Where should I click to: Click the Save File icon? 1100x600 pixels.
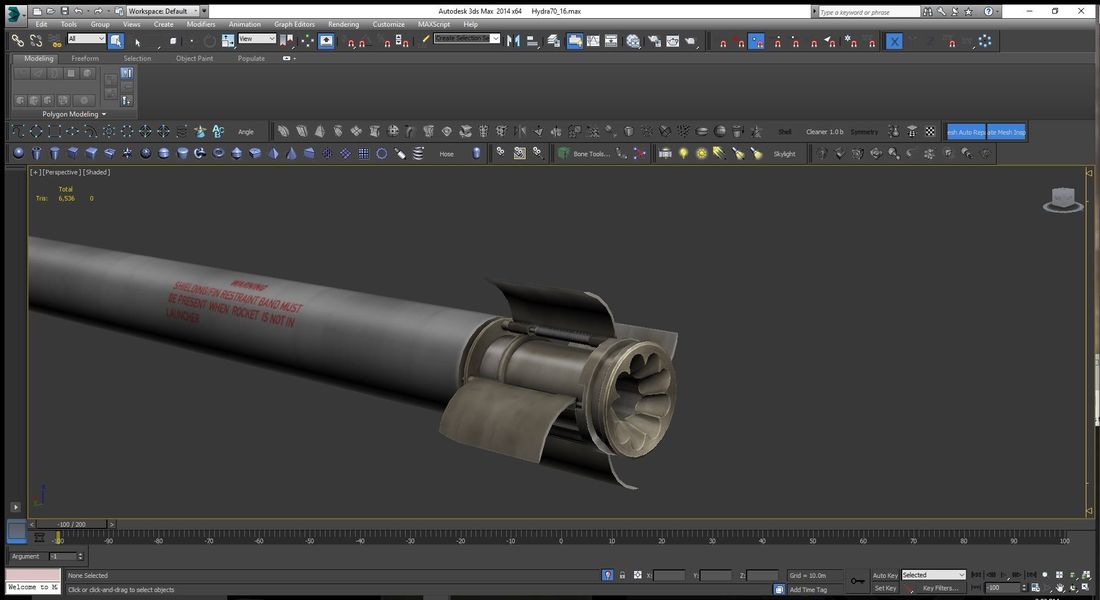65,11
